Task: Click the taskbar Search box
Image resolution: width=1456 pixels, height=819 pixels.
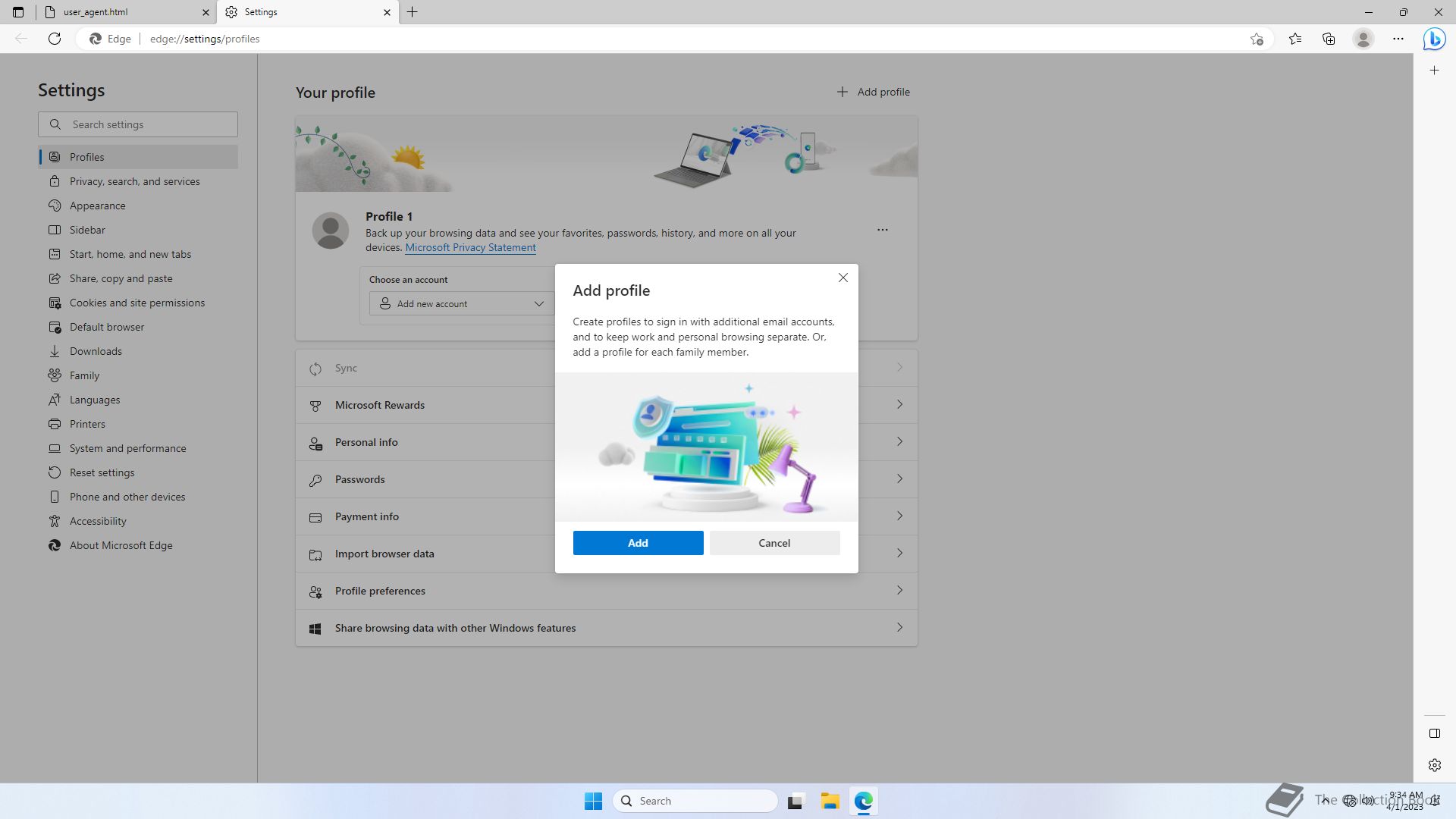Action: tap(695, 801)
